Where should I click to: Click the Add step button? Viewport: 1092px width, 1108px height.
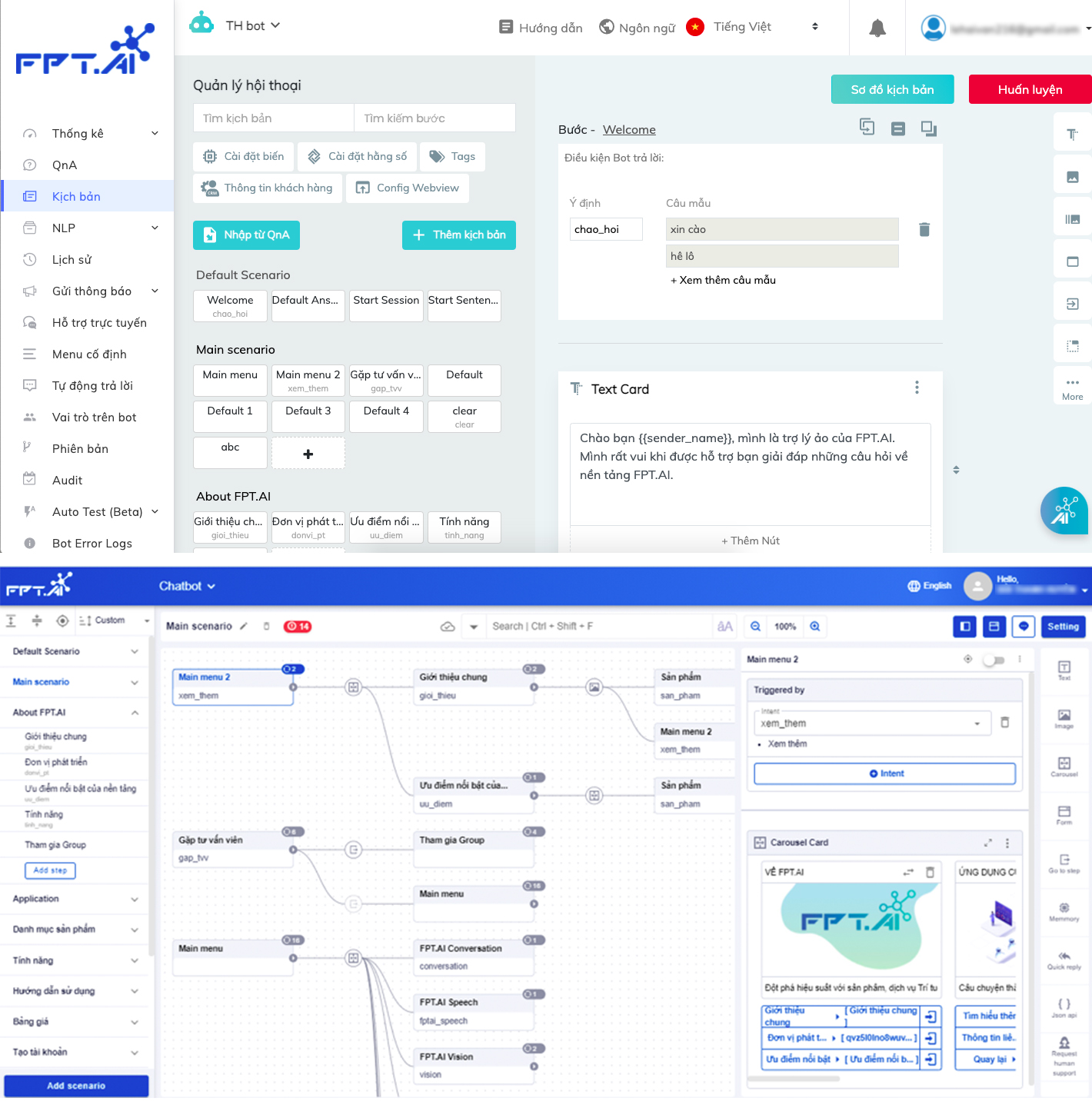[x=50, y=870]
